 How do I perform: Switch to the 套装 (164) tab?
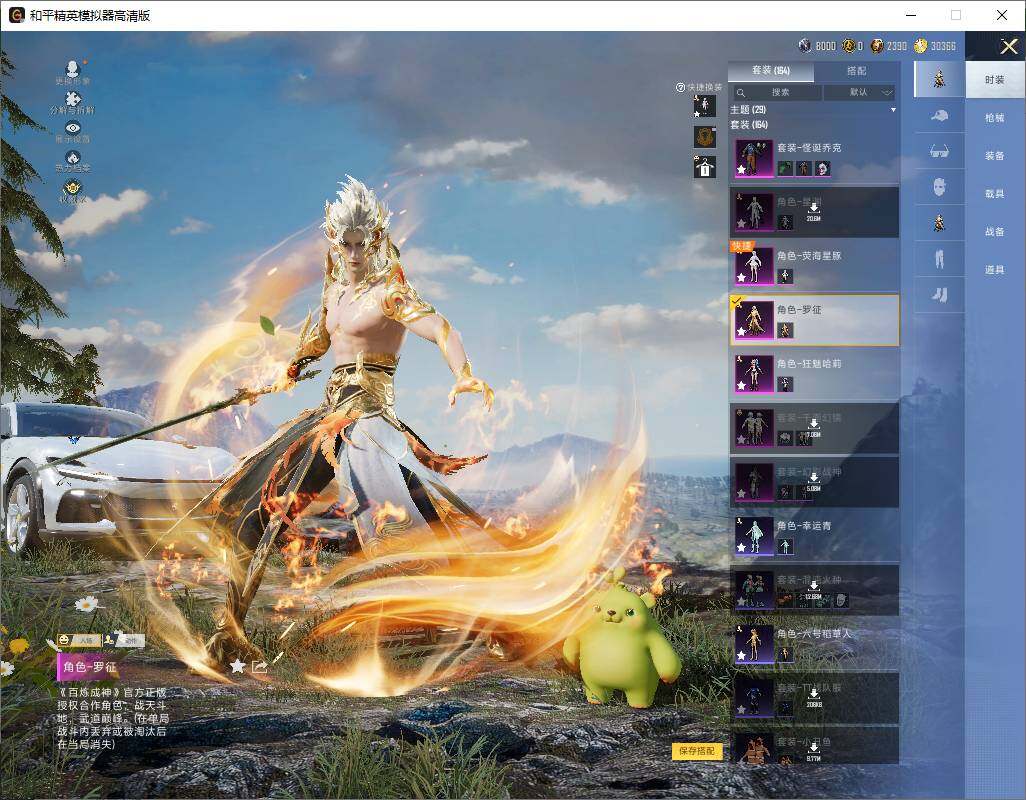click(771, 71)
